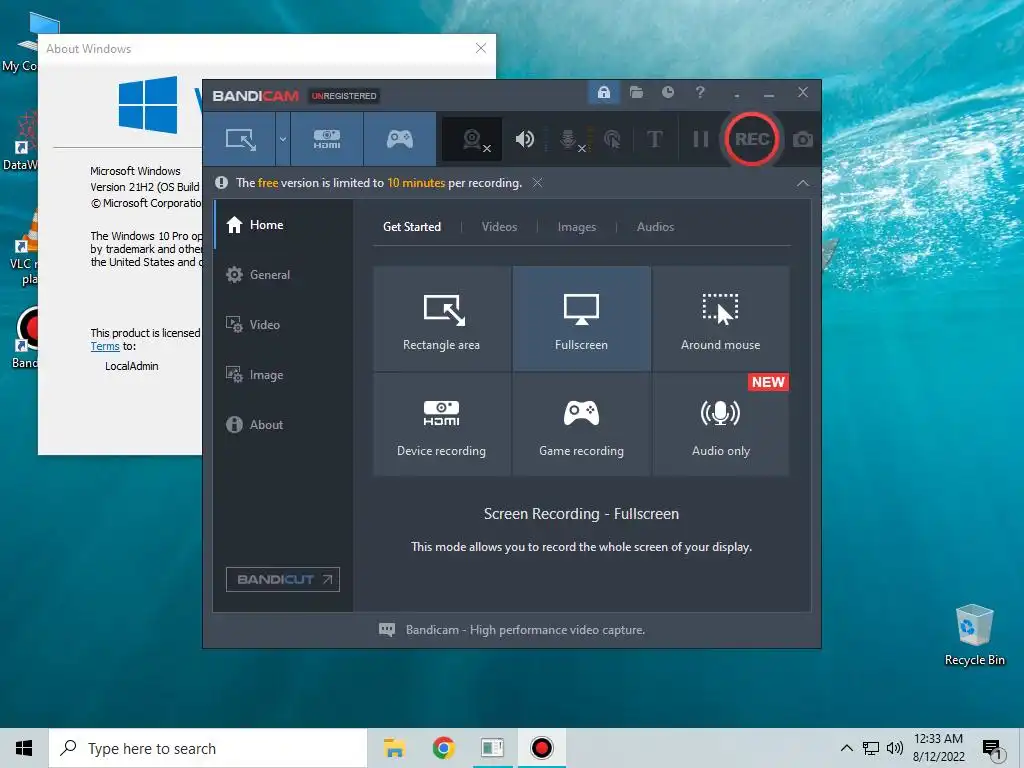Select HDMI device recording mode in toolbar
Screen dimensions: 1024x768
[327, 139]
